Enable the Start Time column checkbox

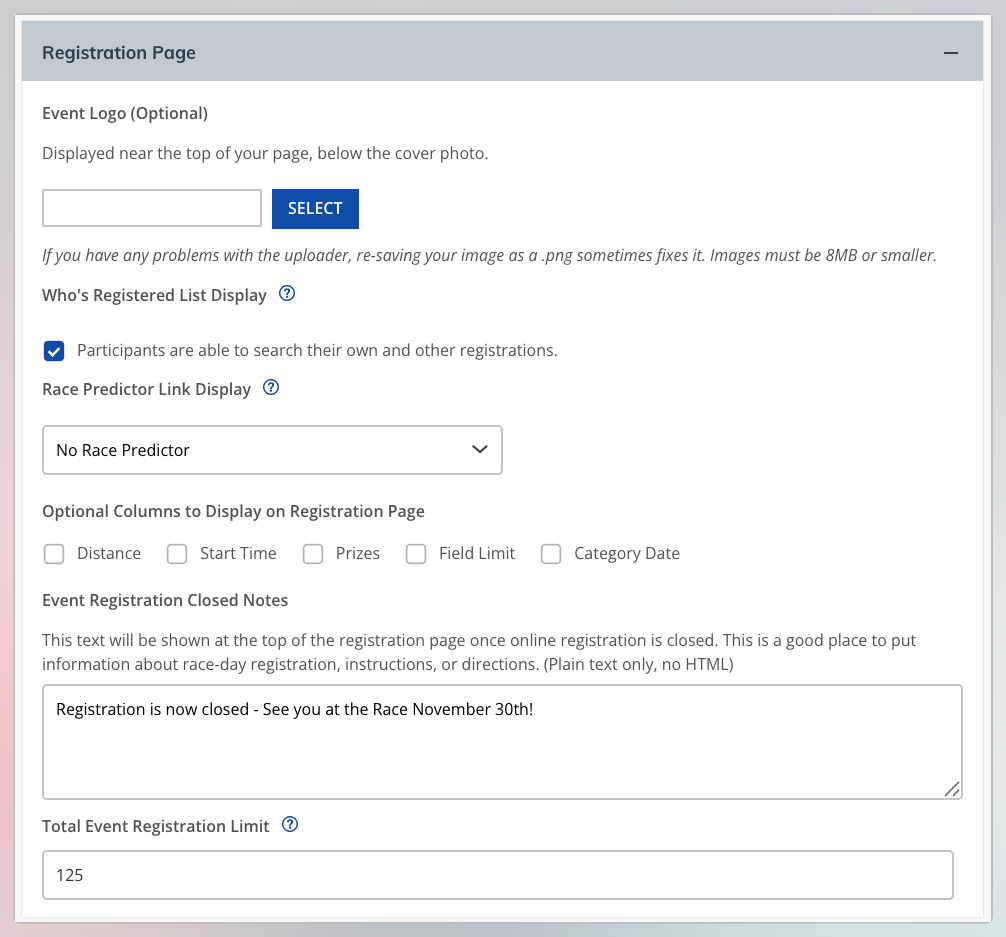pyautogui.click(x=177, y=554)
